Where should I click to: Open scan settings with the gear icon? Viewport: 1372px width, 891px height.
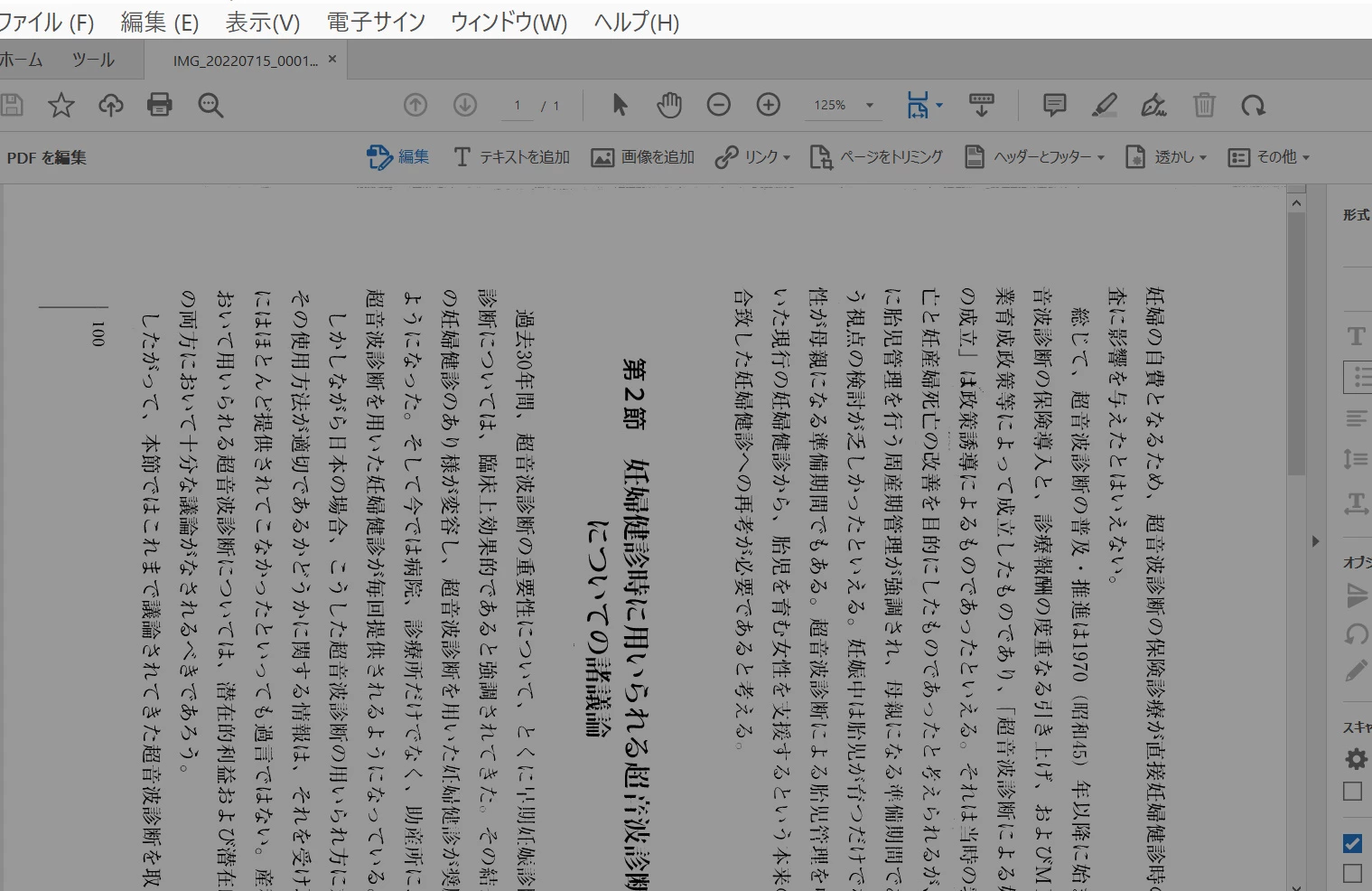(1356, 758)
